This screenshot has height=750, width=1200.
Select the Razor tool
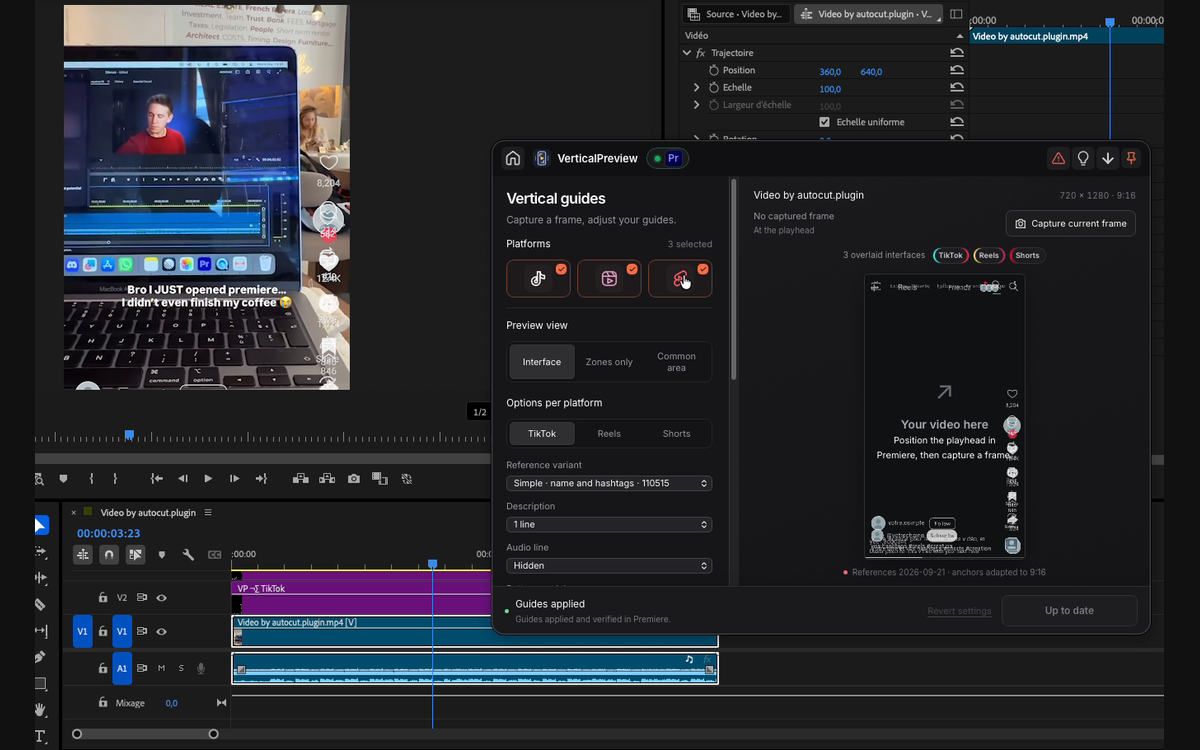pyautogui.click(x=41, y=604)
